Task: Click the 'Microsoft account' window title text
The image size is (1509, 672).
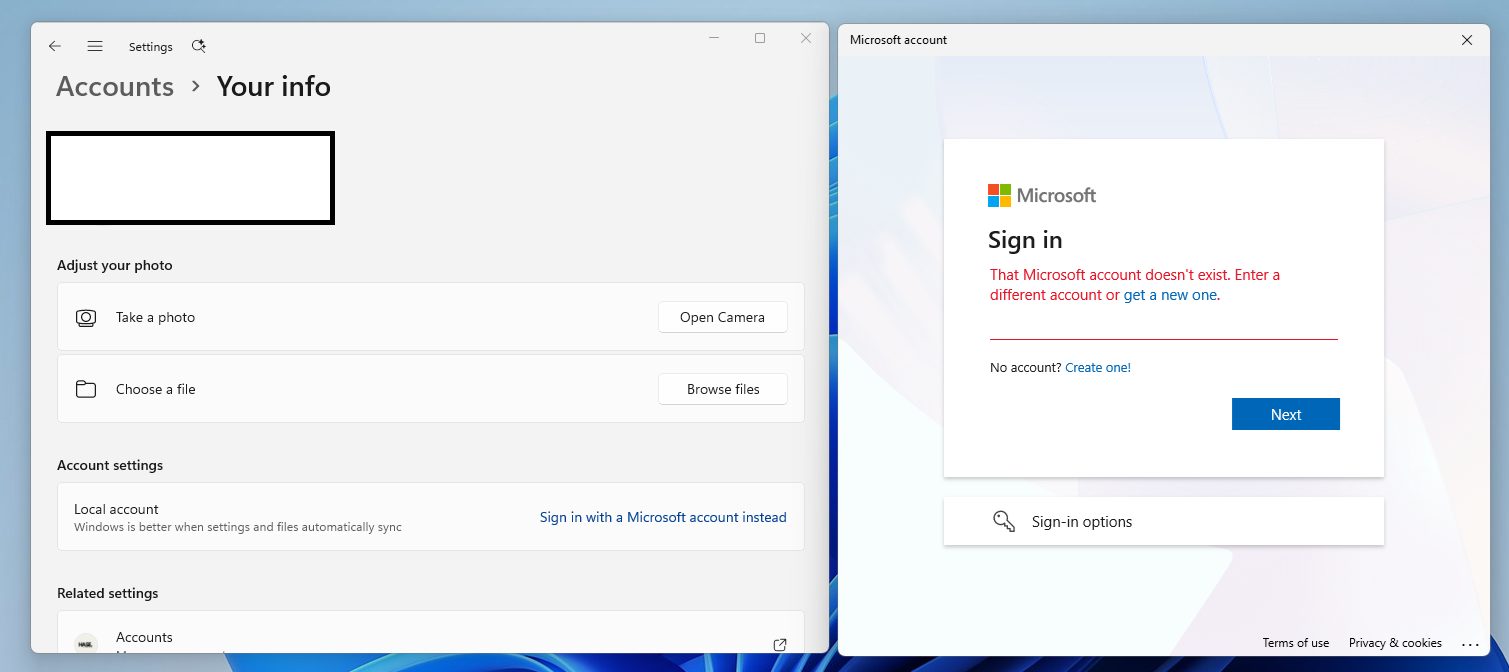Action: pos(898,40)
